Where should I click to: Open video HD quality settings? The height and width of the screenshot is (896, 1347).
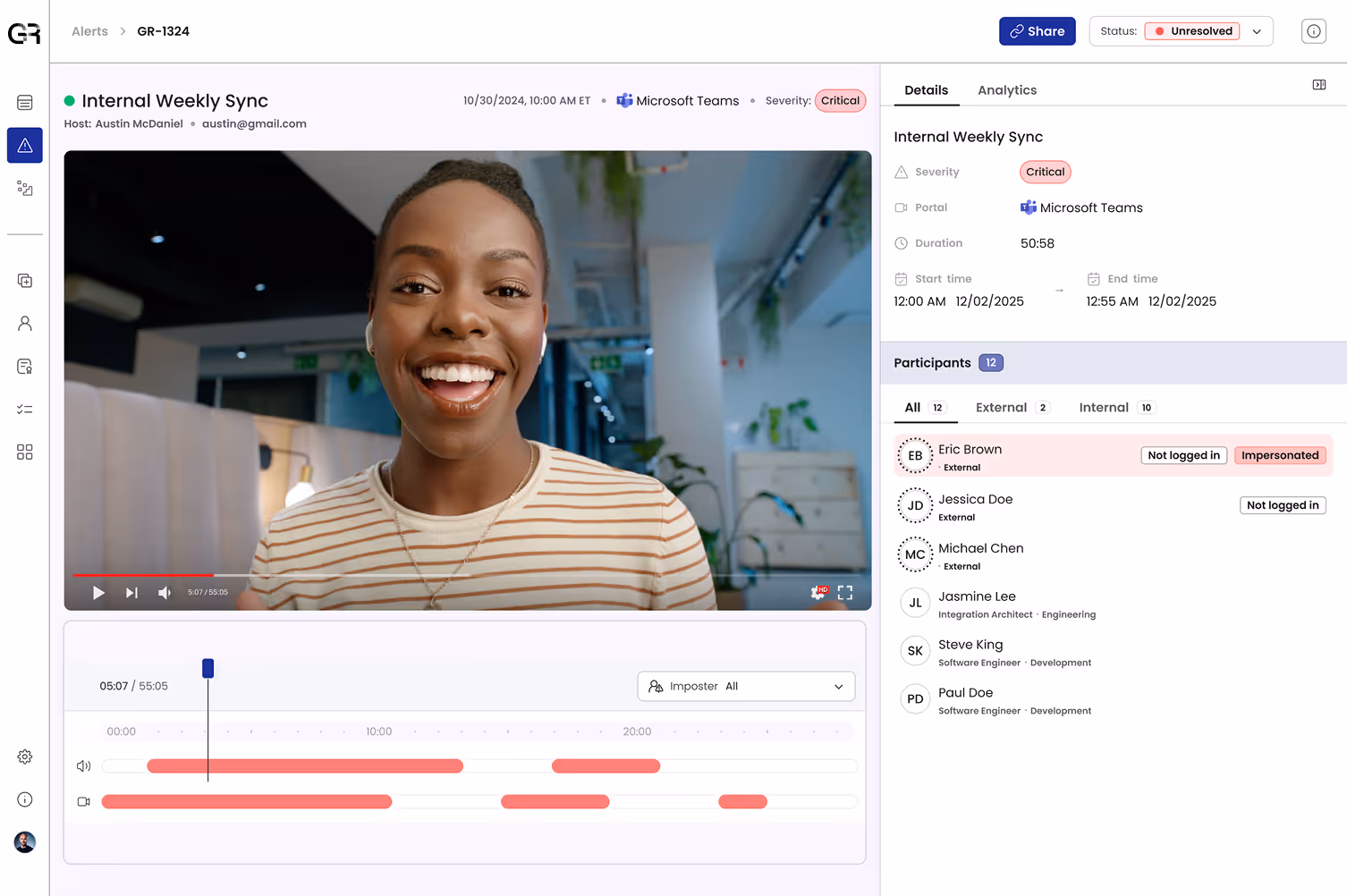coord(819,592)
